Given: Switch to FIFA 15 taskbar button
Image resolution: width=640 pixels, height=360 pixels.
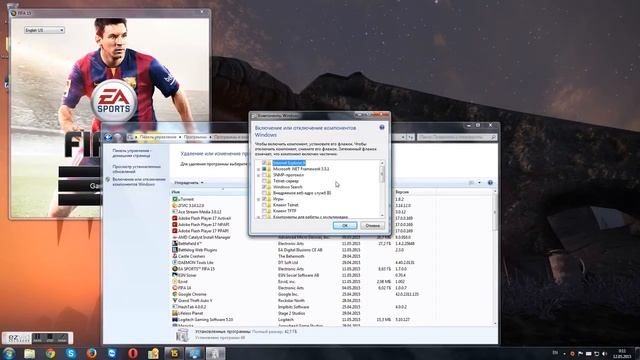Looking at the screenshot, I should click(174, 353).
